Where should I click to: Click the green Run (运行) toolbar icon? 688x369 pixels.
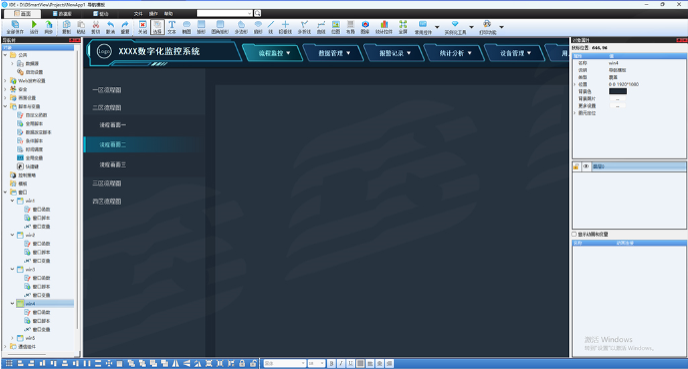point(34,27)
